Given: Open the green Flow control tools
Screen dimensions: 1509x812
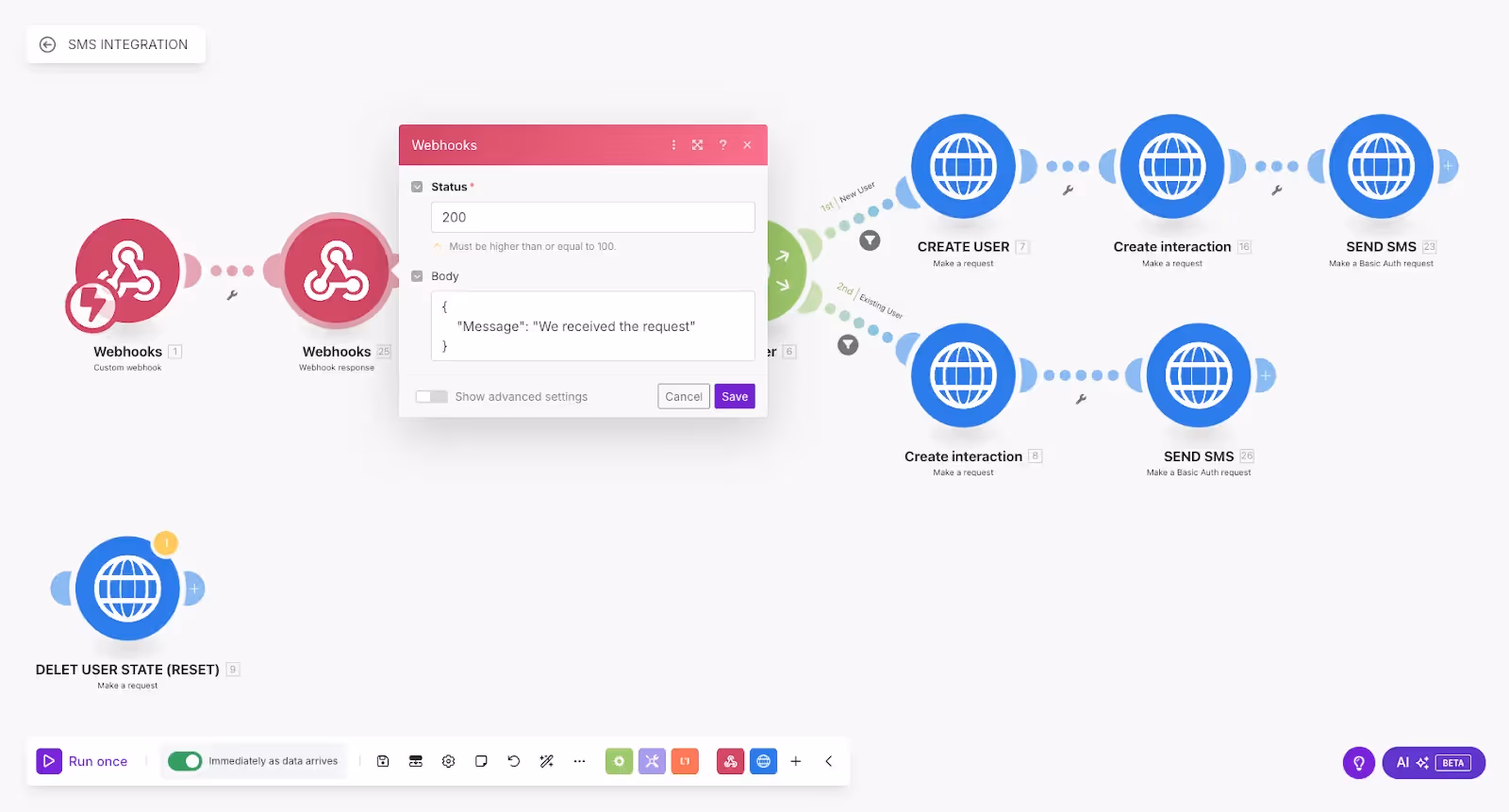Looking at the screenshot, I should (x=619, y=761).
